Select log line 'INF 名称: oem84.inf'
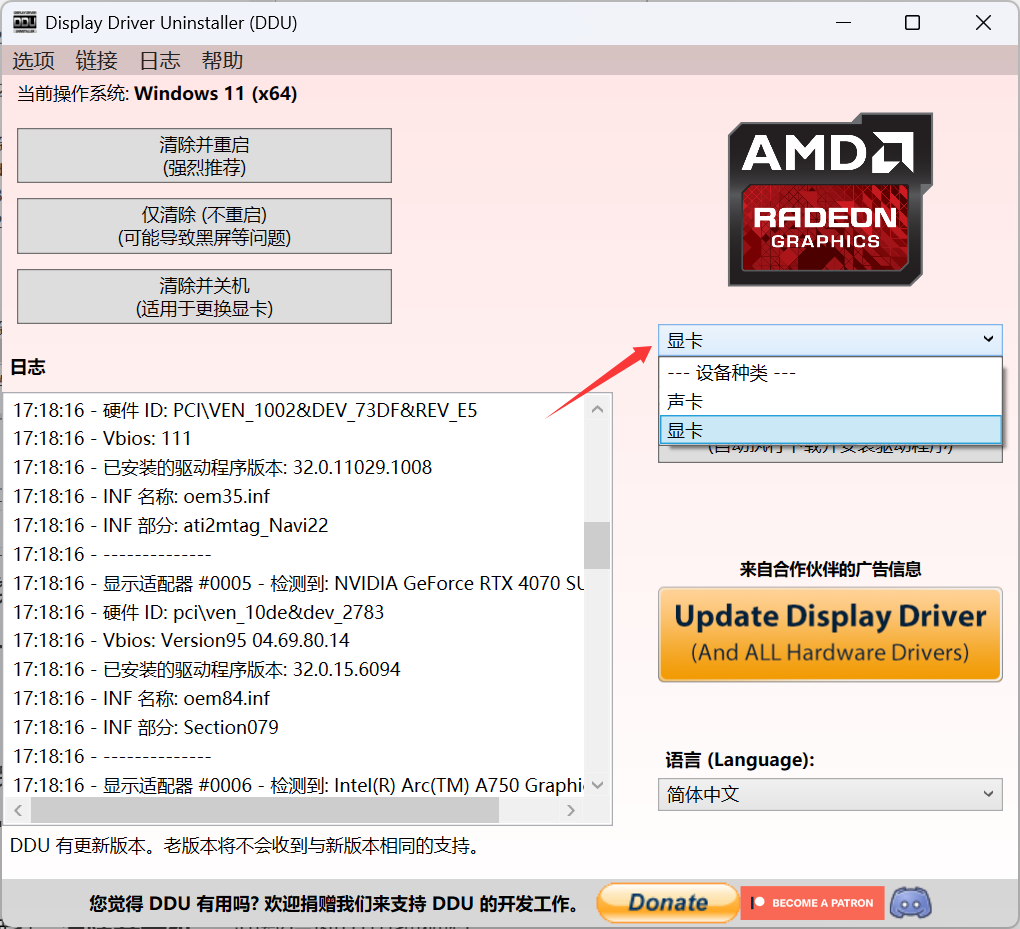This screenshot has width=1020, height=929. pos(141,699)
